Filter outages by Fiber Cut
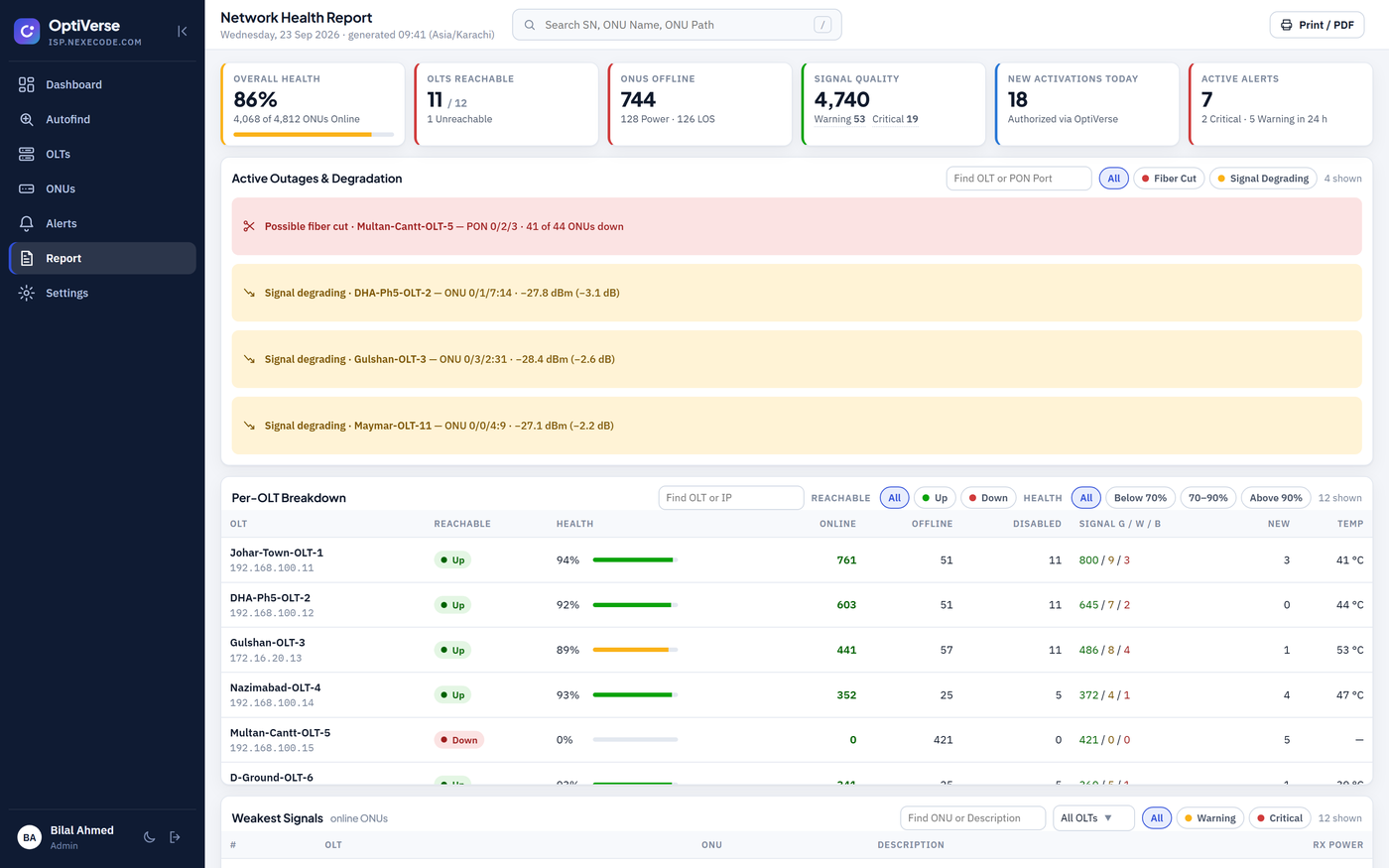 (x=1169, y=179)
